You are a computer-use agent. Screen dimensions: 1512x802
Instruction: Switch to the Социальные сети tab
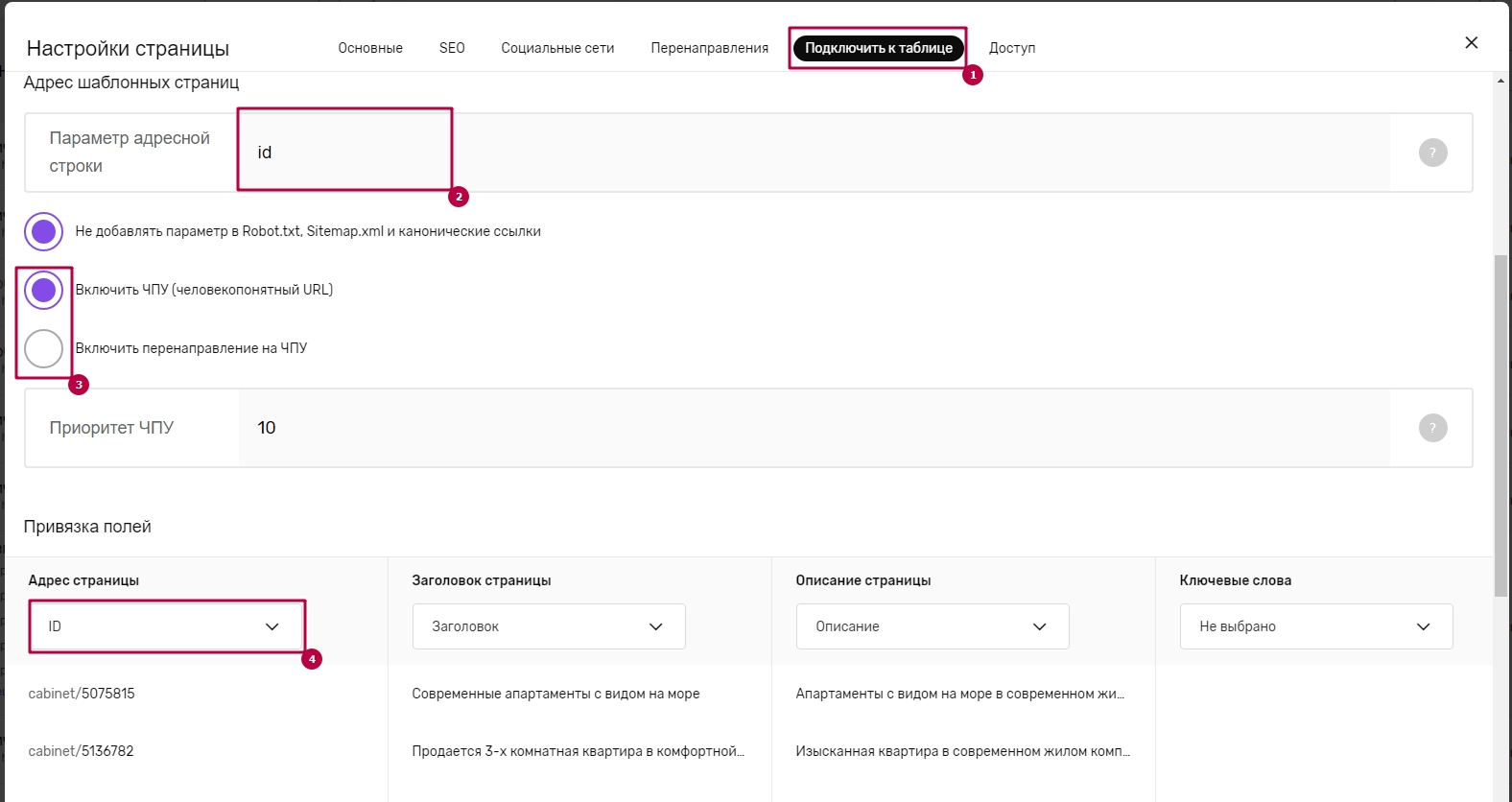[x=557, y=48]
